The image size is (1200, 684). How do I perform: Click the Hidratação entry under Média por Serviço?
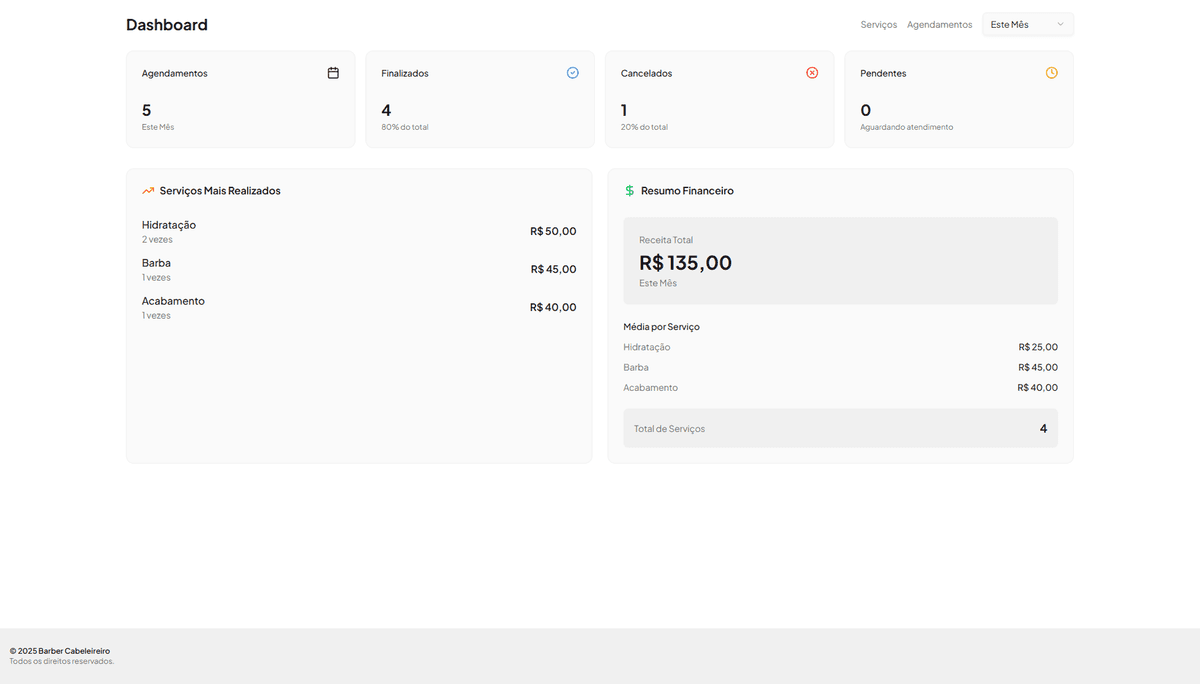click(646, 347)
